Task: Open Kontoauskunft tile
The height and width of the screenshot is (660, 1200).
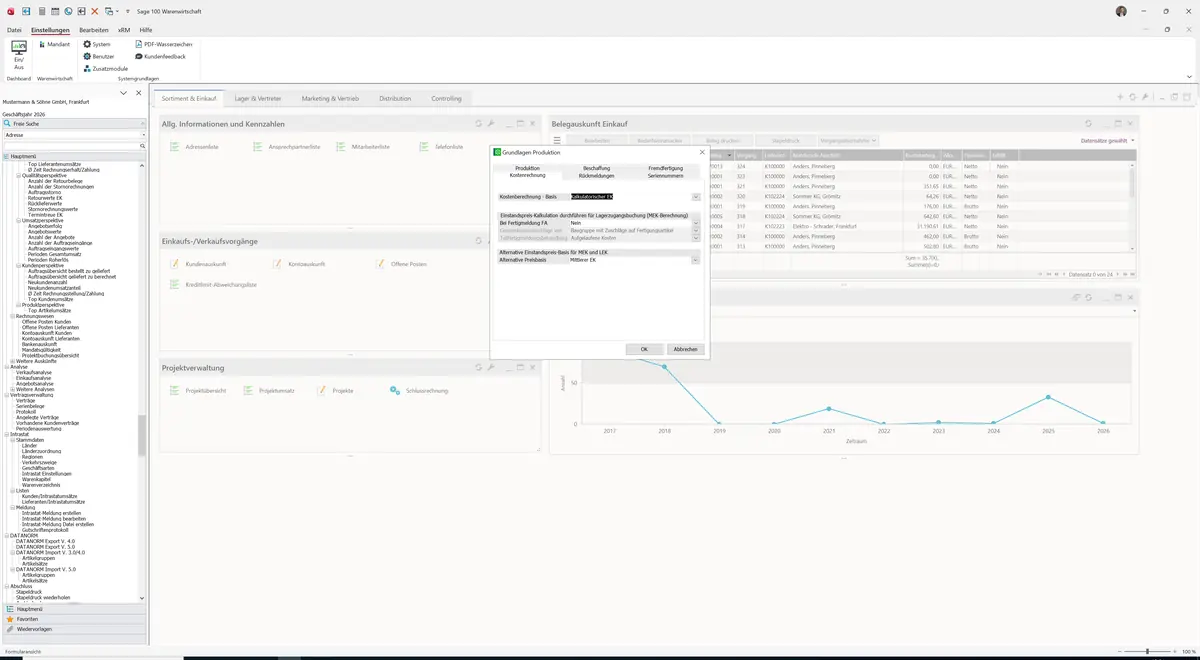Action: (x=299, y=263)
